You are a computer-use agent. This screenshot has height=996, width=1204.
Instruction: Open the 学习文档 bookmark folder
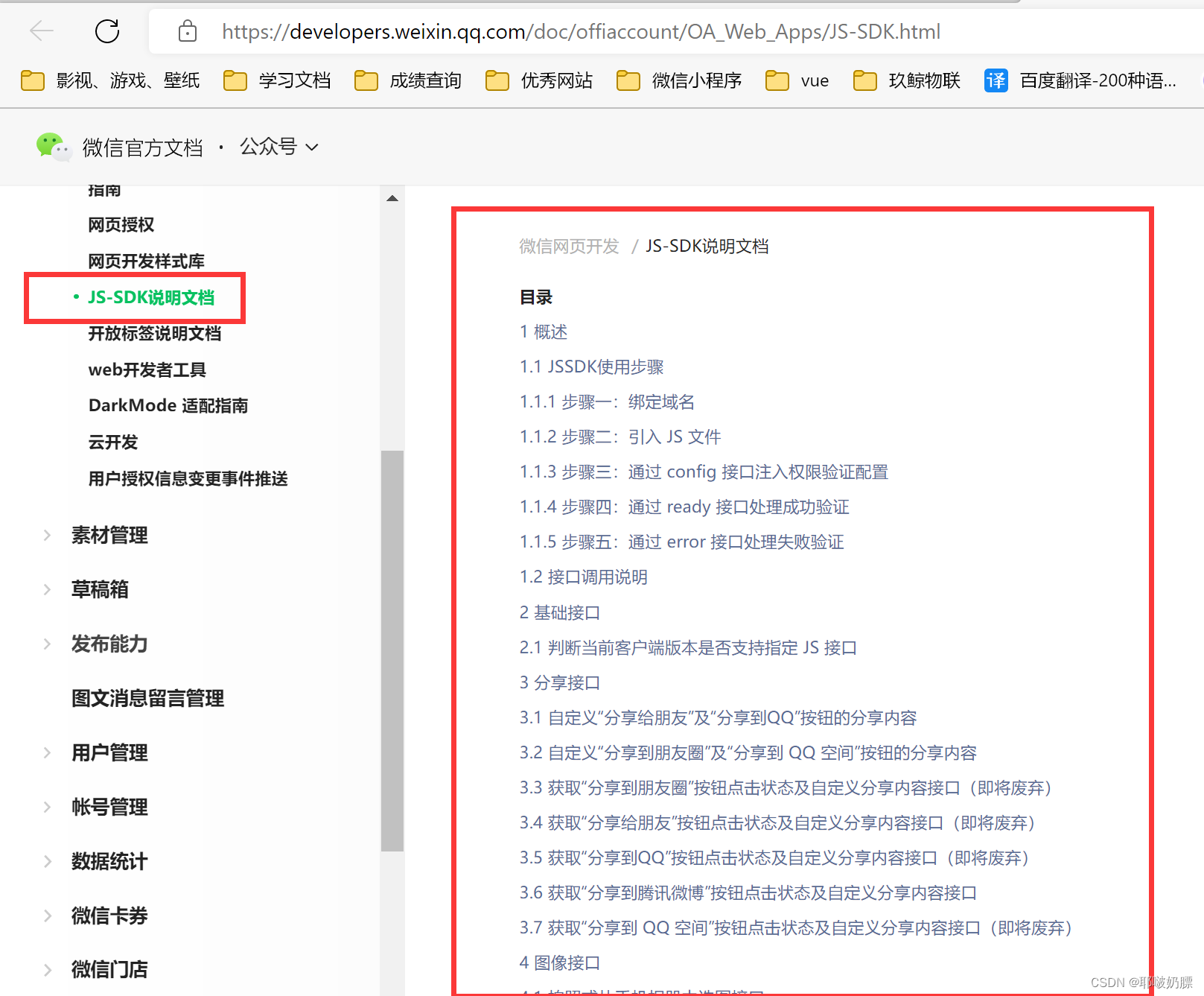point(277,80)
